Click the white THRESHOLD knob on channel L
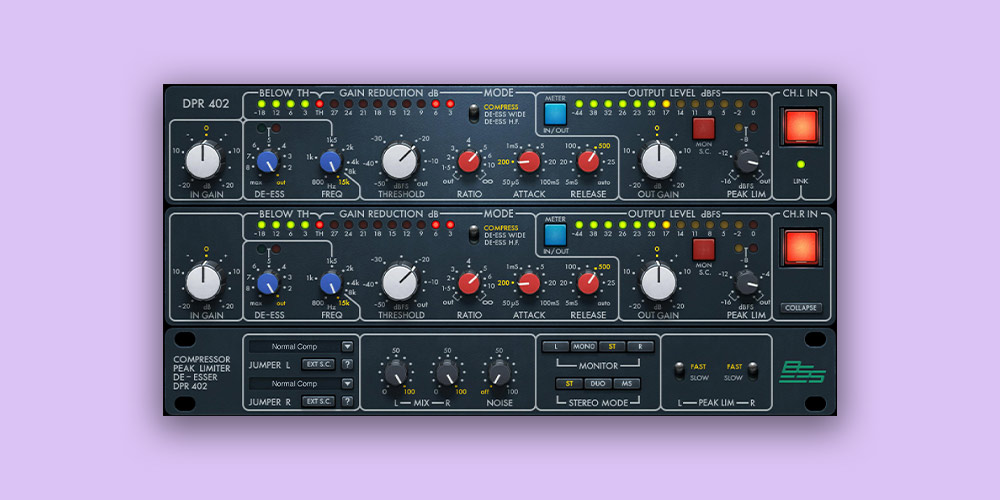Image resolution: width=1000 pixels, height=500 pixels. [399, 161]
